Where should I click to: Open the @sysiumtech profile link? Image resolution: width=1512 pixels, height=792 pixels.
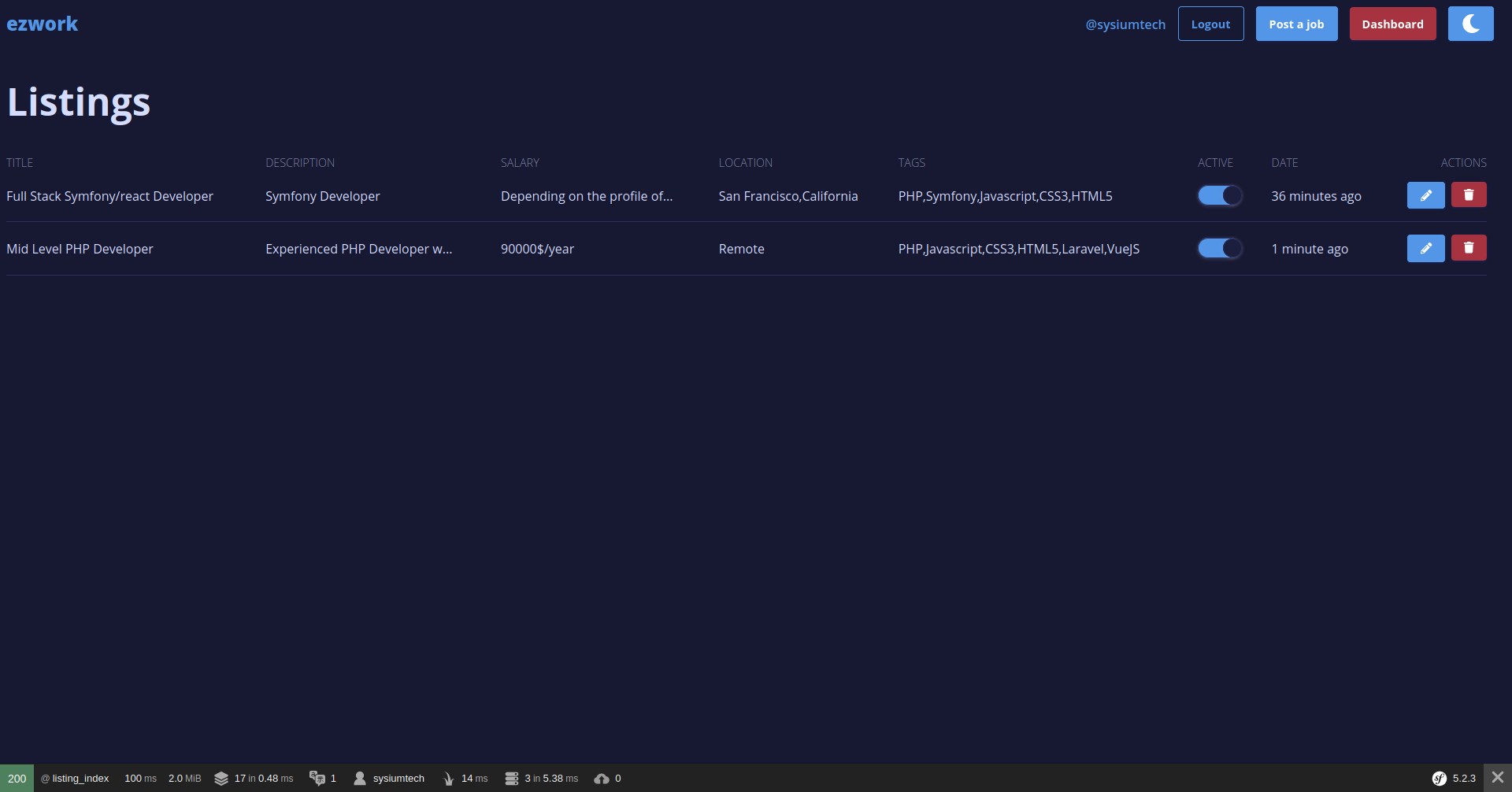click(x=1125, y=24)
